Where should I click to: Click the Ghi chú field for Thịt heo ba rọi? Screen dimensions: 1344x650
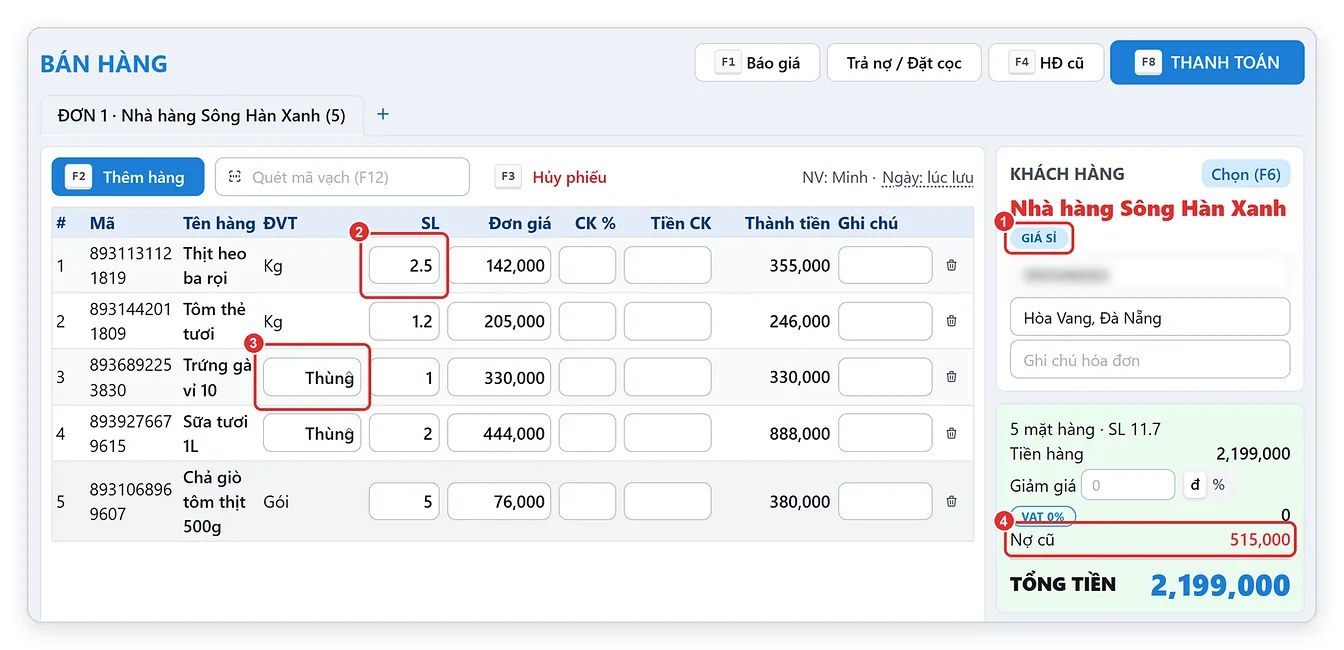(885, 266)
